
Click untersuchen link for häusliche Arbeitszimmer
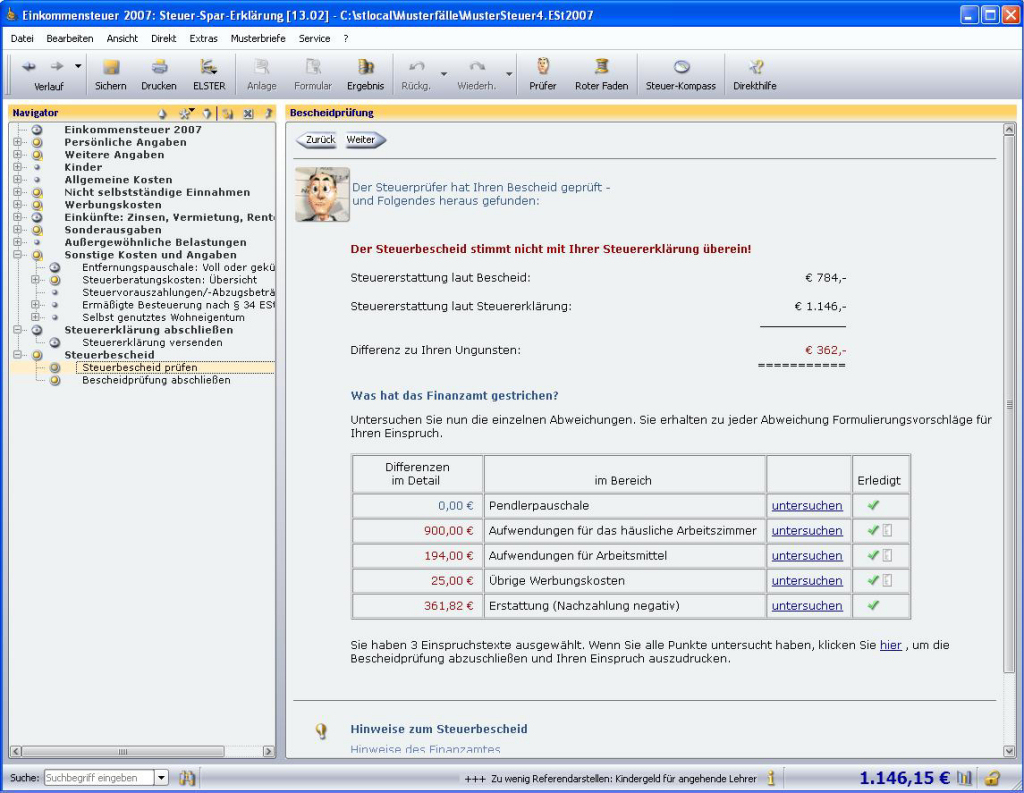[807, 530]
